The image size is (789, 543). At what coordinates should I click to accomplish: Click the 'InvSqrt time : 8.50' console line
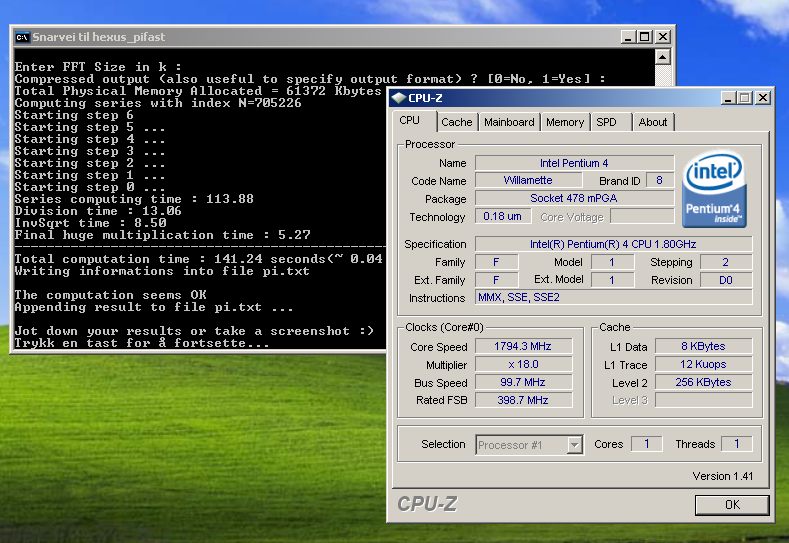click(90, 223)
